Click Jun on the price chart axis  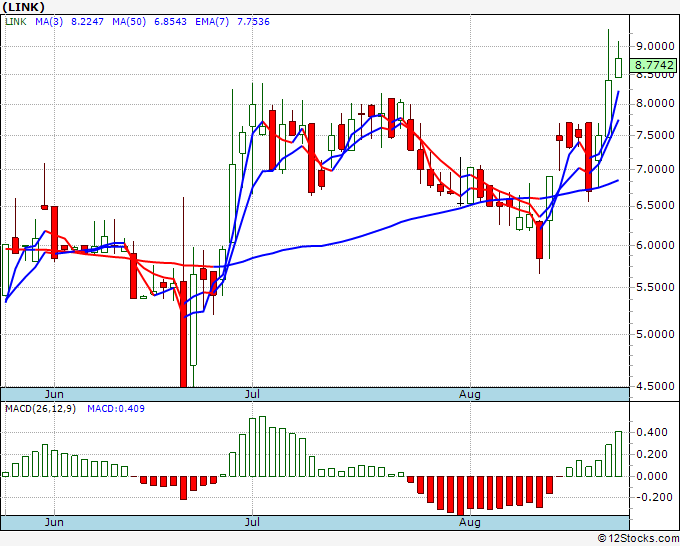(x=54, y=395)
